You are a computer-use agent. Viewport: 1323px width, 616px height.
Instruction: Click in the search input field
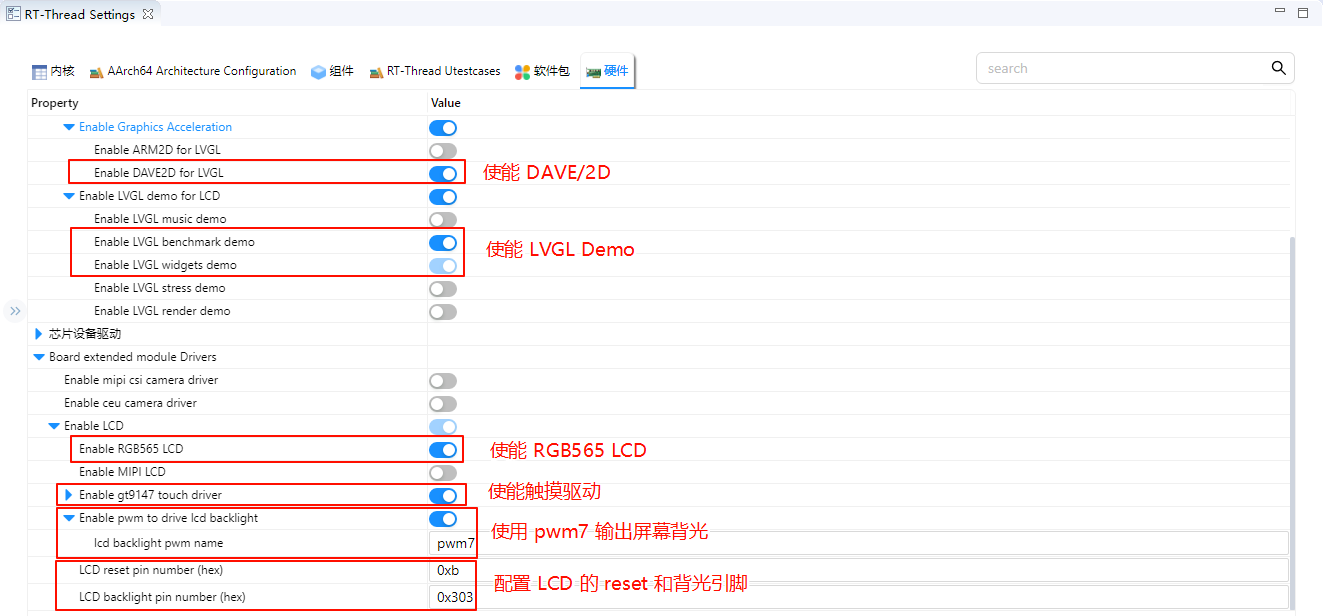1120,68
